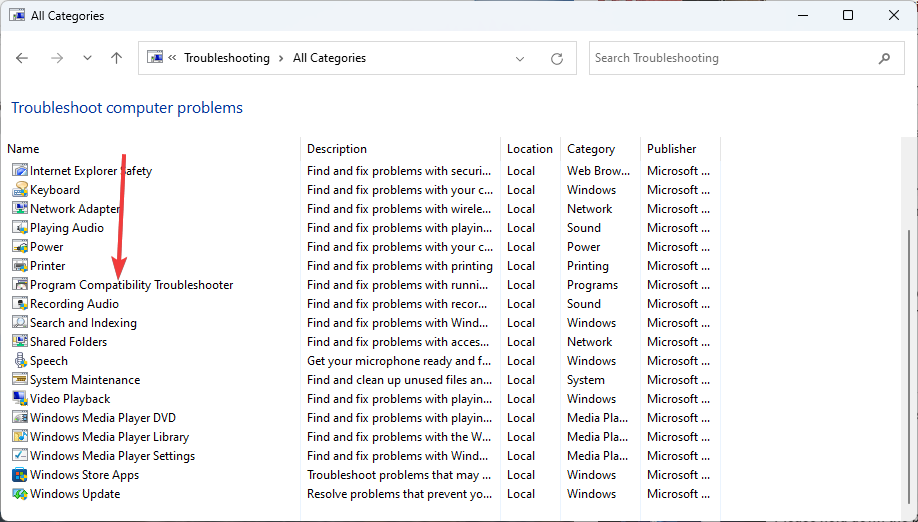Click Local cell in System Maintenance row
Image resolution: width=918 pixels, height=522 pixels.
[521, 380]
